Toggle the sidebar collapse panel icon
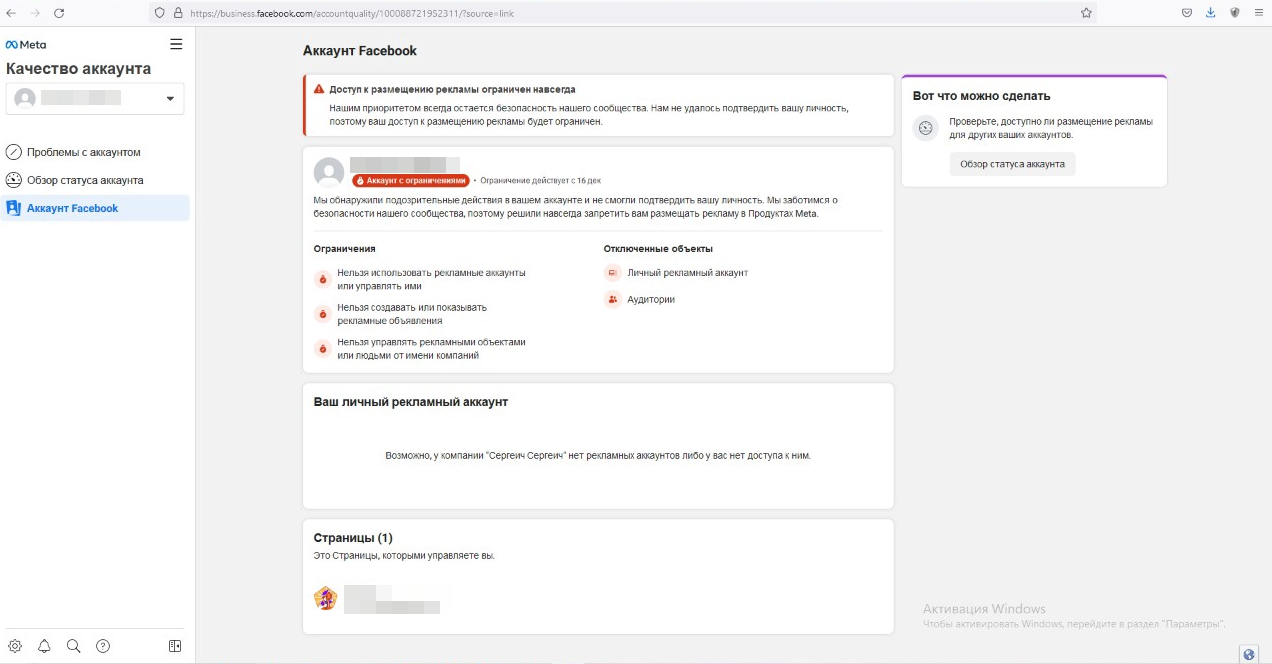 point(175,646)
